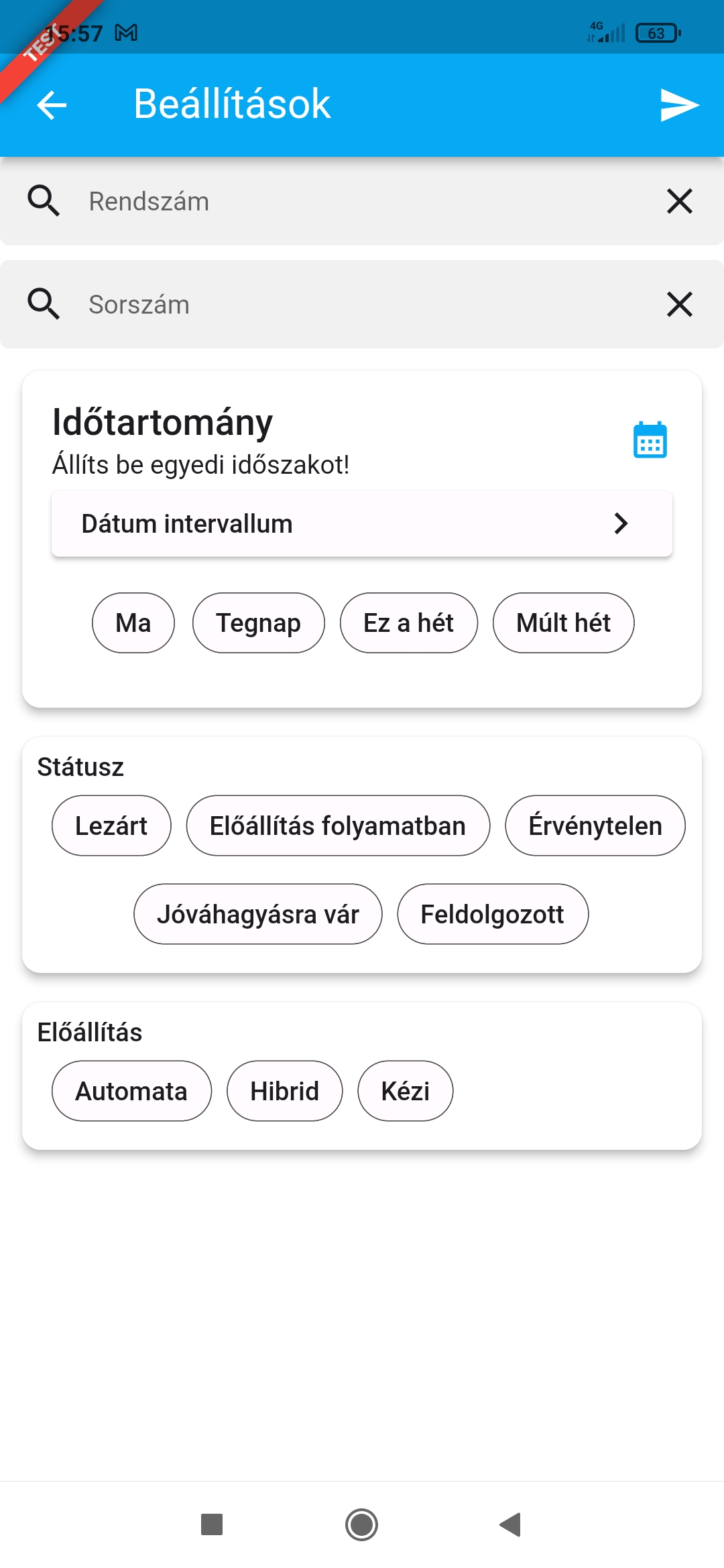Toggle the Lezárt status chip
Viewport: 724px width, 1568px height.
coord(111,826)
